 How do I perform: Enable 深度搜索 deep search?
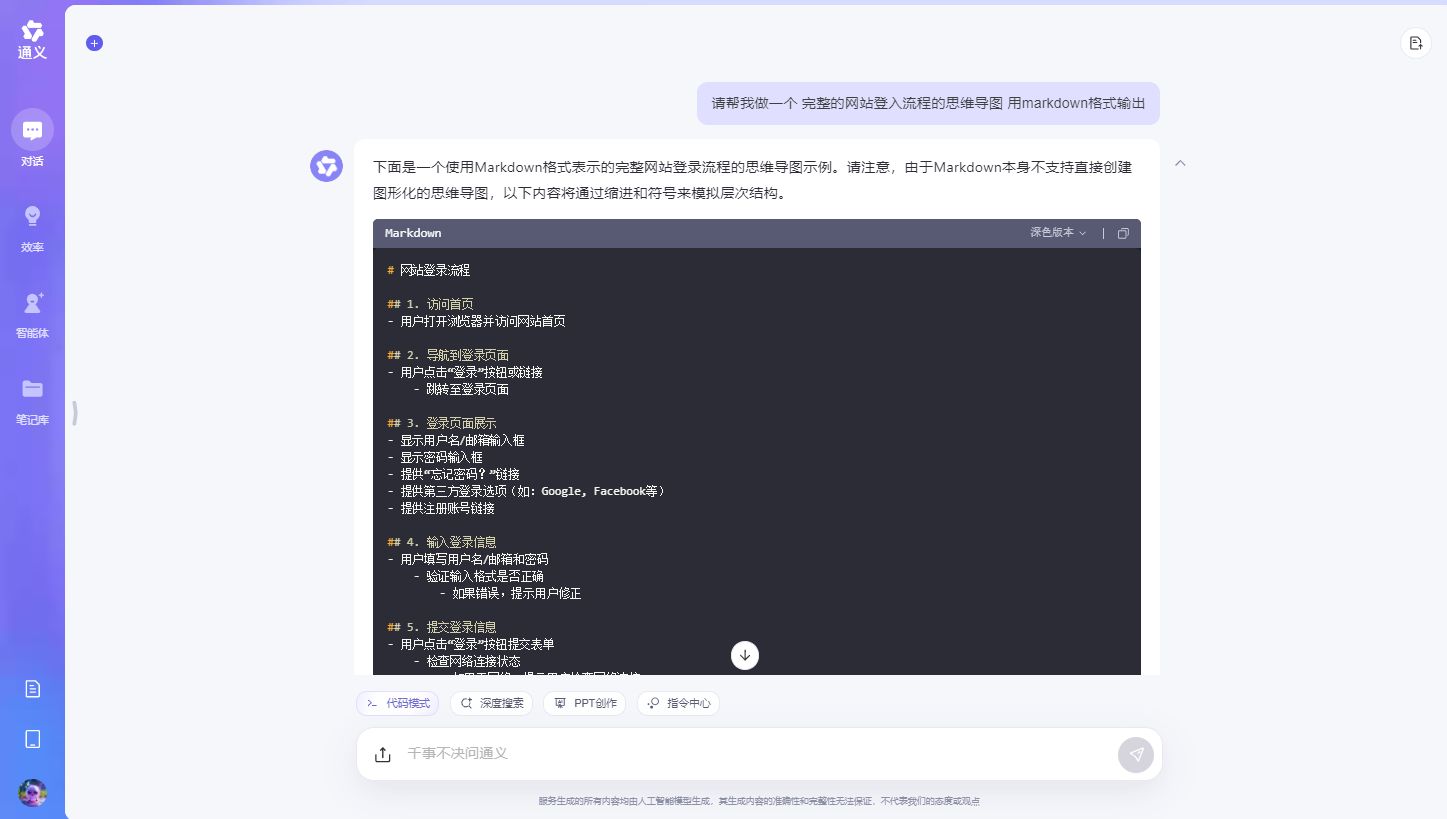491,703
